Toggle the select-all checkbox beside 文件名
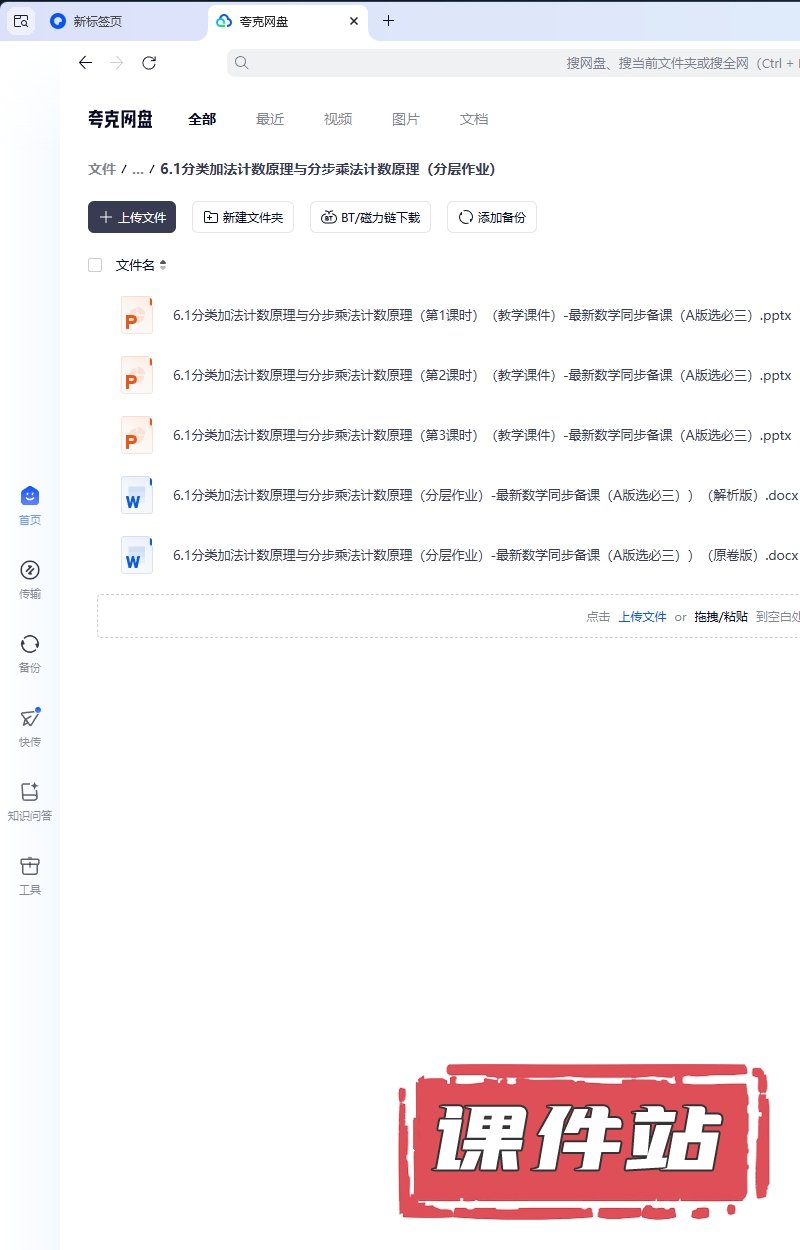 95,265
